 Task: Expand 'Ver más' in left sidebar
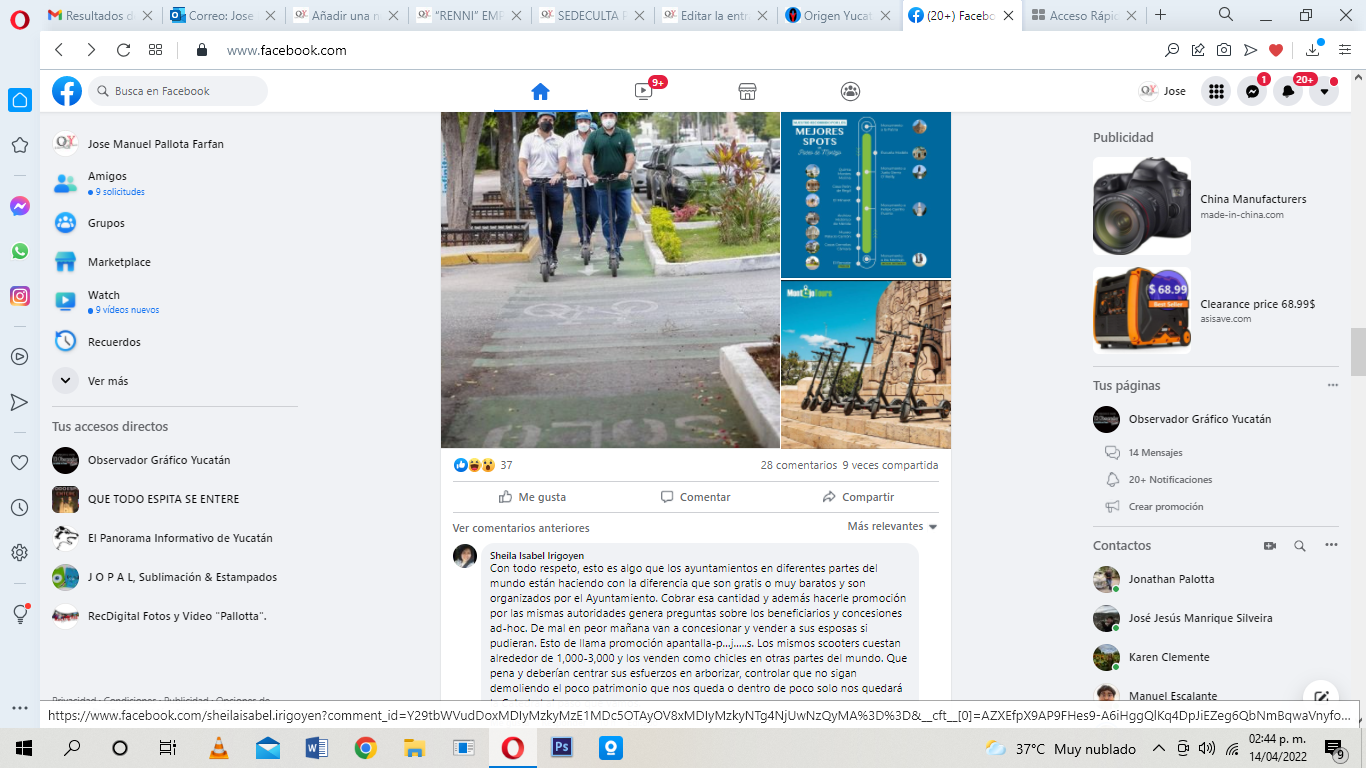108,381
